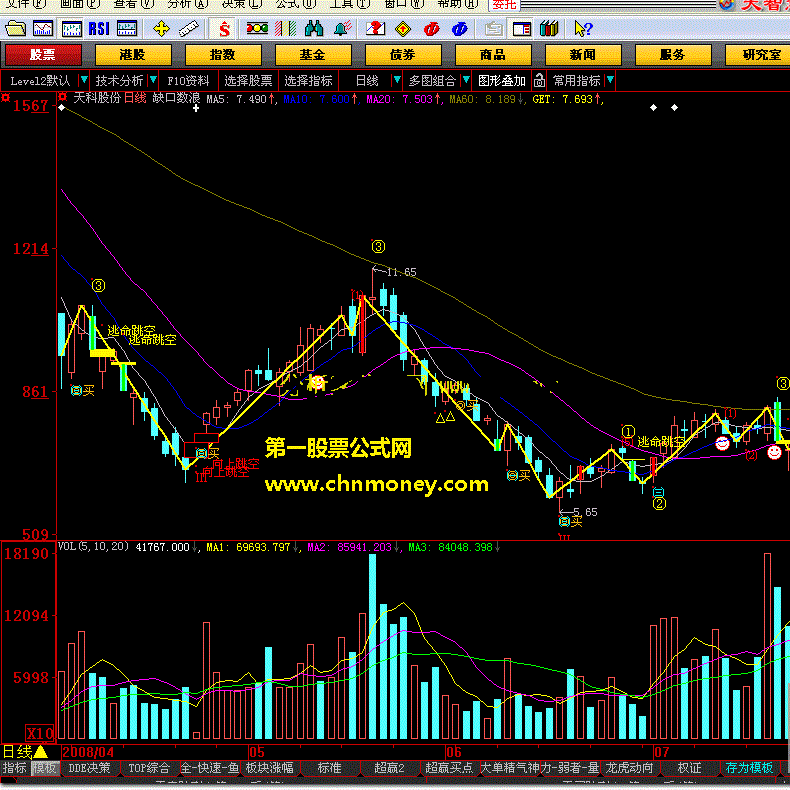Viewport: 790px width, 790px height.
Task: Select the 基金 category button
Action: click(313, 54)
